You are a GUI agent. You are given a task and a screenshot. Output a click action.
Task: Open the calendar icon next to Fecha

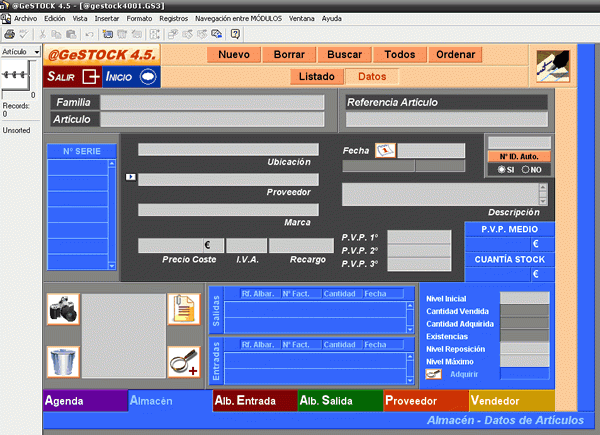(x=385, y=150)
